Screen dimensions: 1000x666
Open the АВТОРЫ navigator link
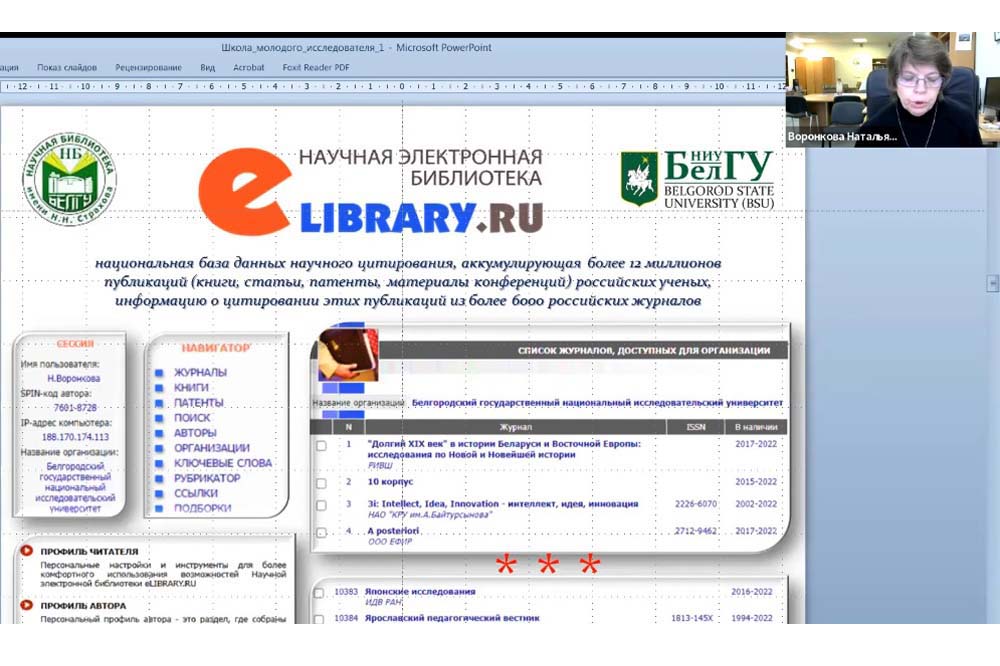tap(194, 433)
